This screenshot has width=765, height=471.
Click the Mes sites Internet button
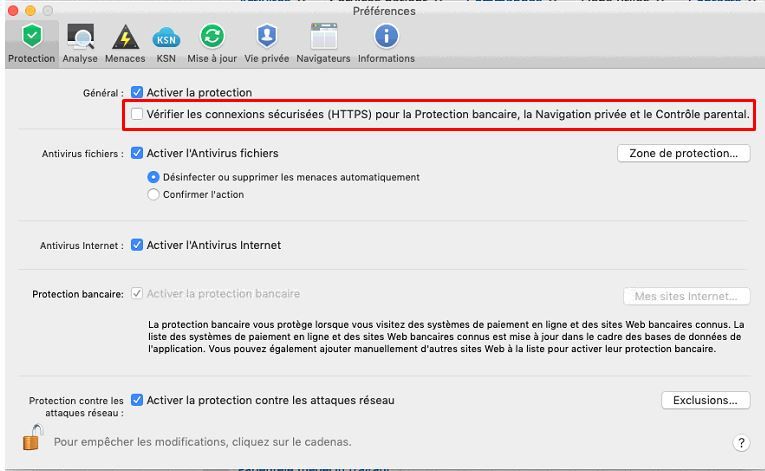point(686,296)
